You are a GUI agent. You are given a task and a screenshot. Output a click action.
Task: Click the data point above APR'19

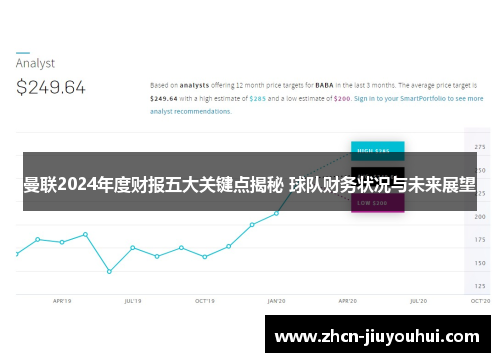tap(62, 242)
